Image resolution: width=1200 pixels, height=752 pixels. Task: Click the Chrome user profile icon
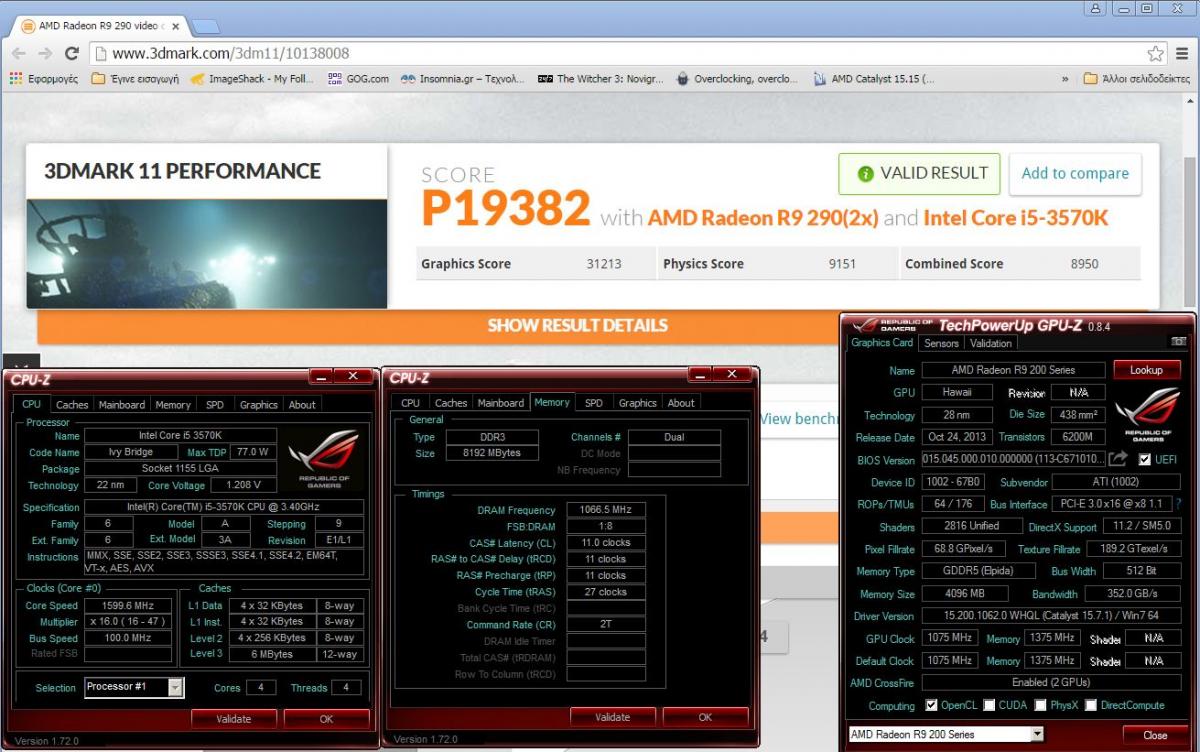coord(1096,8)
